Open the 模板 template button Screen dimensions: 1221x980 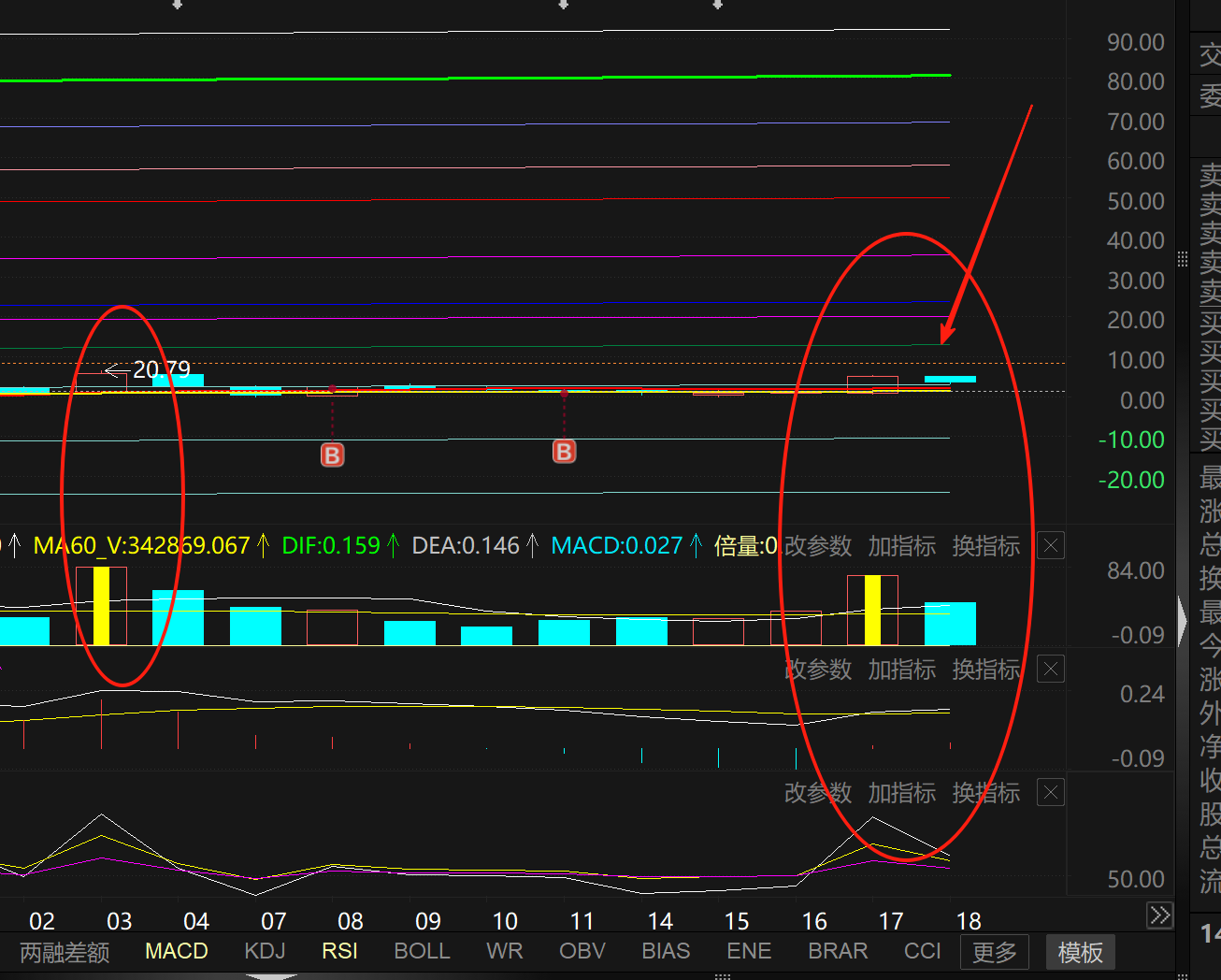coord(1080,952)
